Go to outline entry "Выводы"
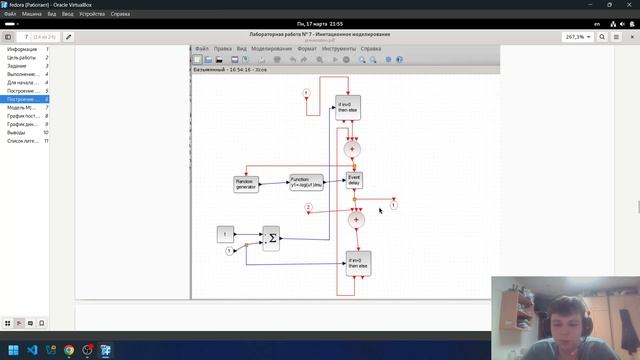This screenshot has height=360, width=640. coord(24,133)
